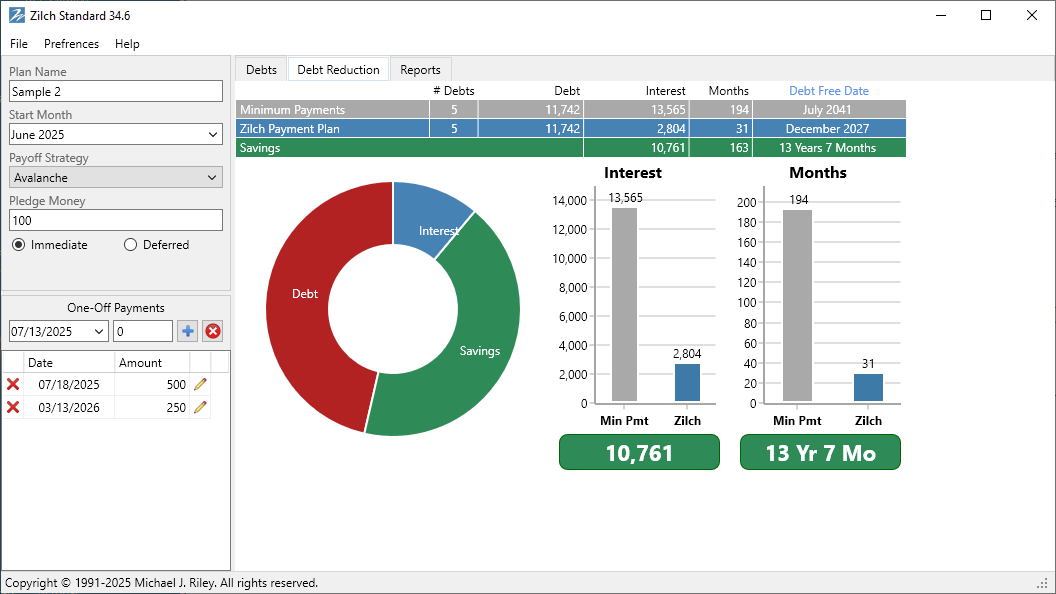Screen dimensions: 1056x594
Task: Click the 07/18/2025 date cell
Action: [x=69, y=385]
